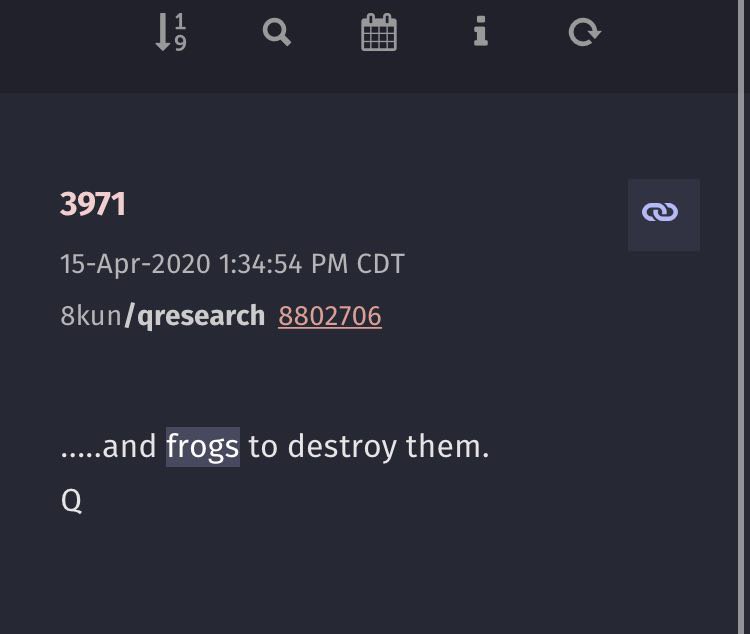Click the leading dots before 'and'
750x634 pixels.
coord(81,456)
